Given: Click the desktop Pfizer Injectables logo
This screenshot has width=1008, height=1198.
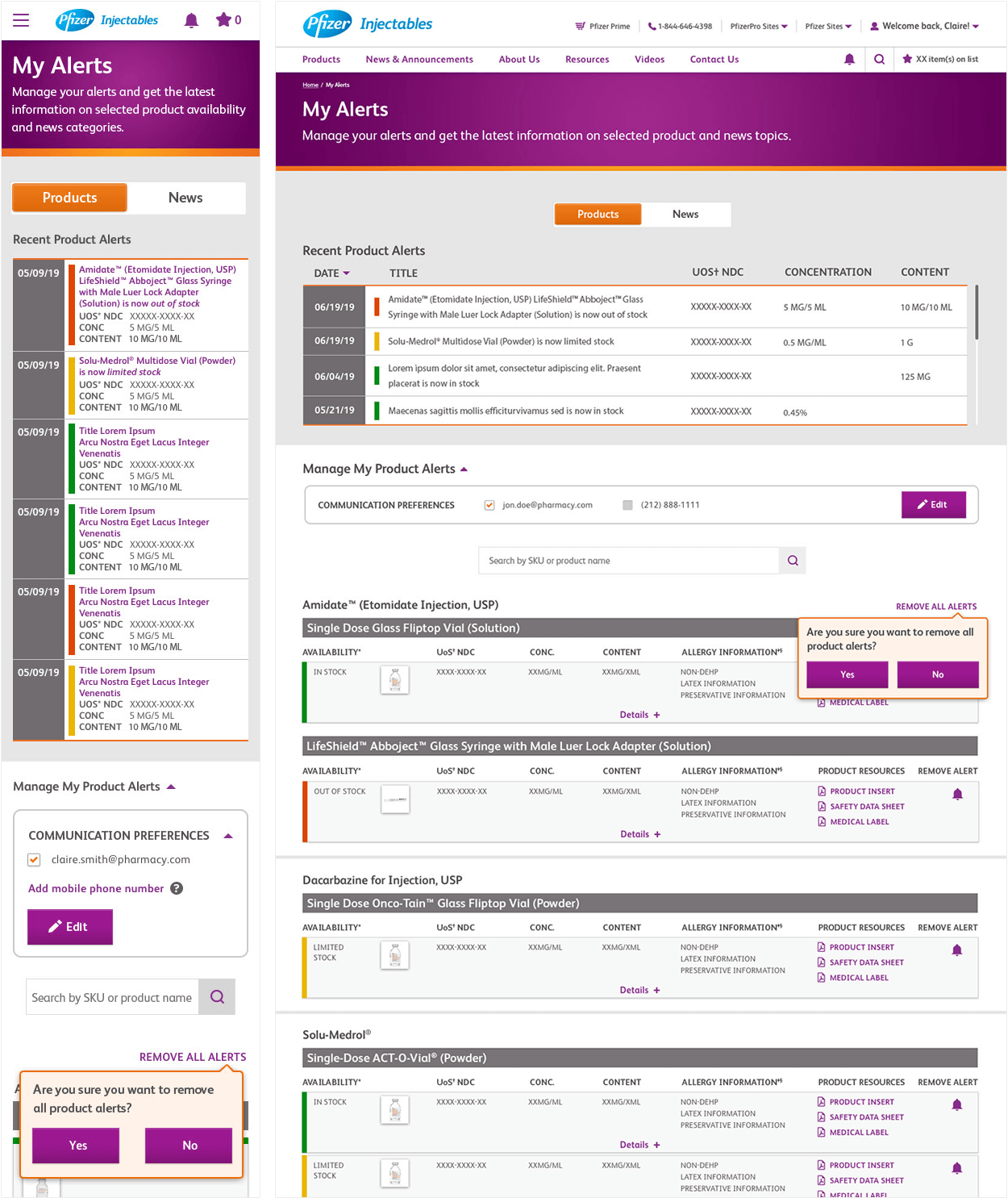Looking at the screenshot, I should [x=368, y=24].
